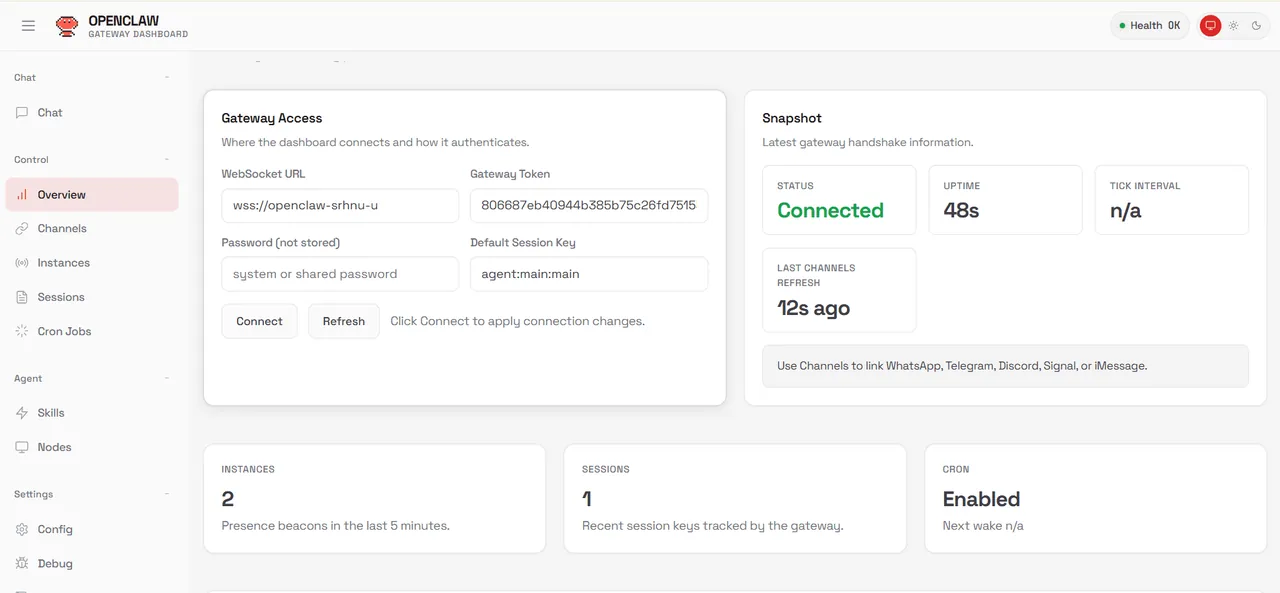
Task: Open the Instances page
Action: (92, 263)
